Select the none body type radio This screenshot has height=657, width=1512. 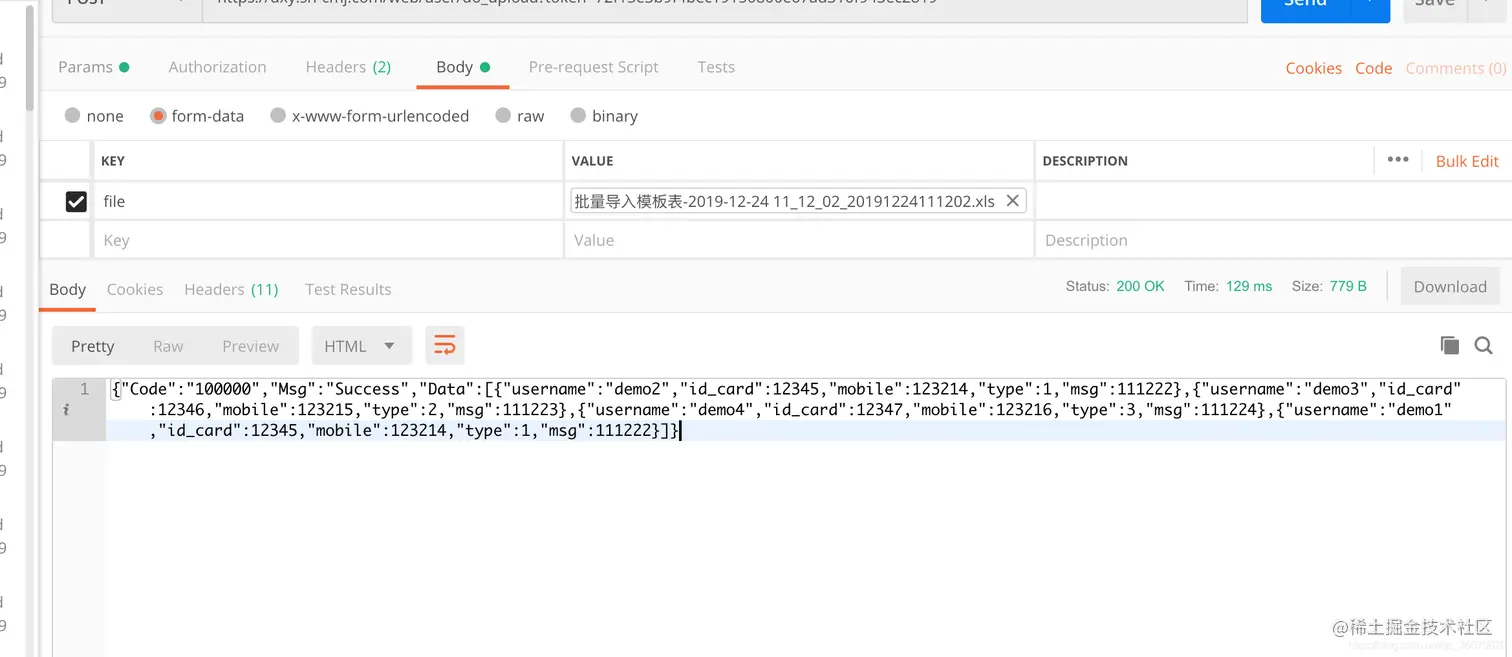(72, 116)
